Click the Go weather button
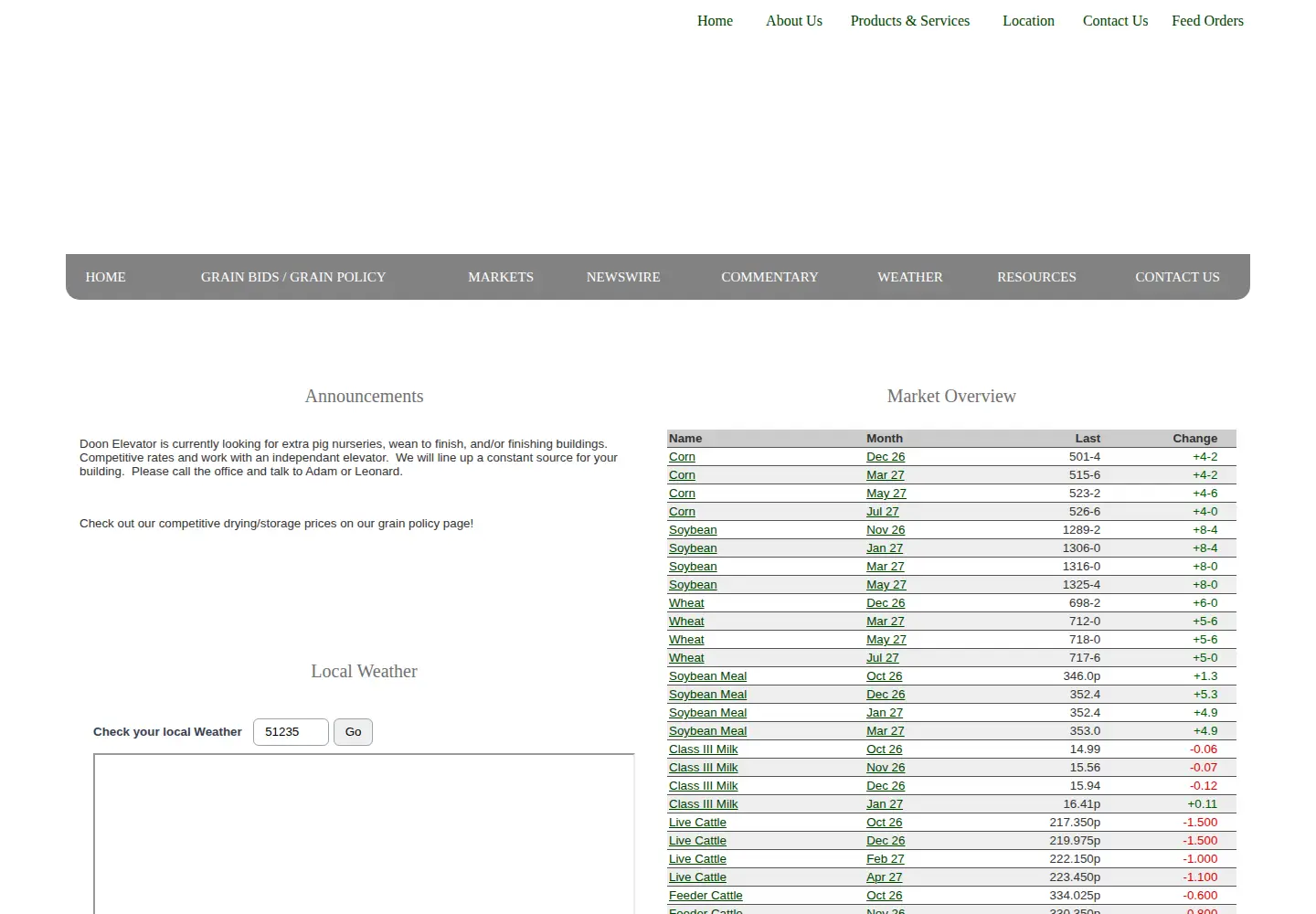 coord(353,732)
